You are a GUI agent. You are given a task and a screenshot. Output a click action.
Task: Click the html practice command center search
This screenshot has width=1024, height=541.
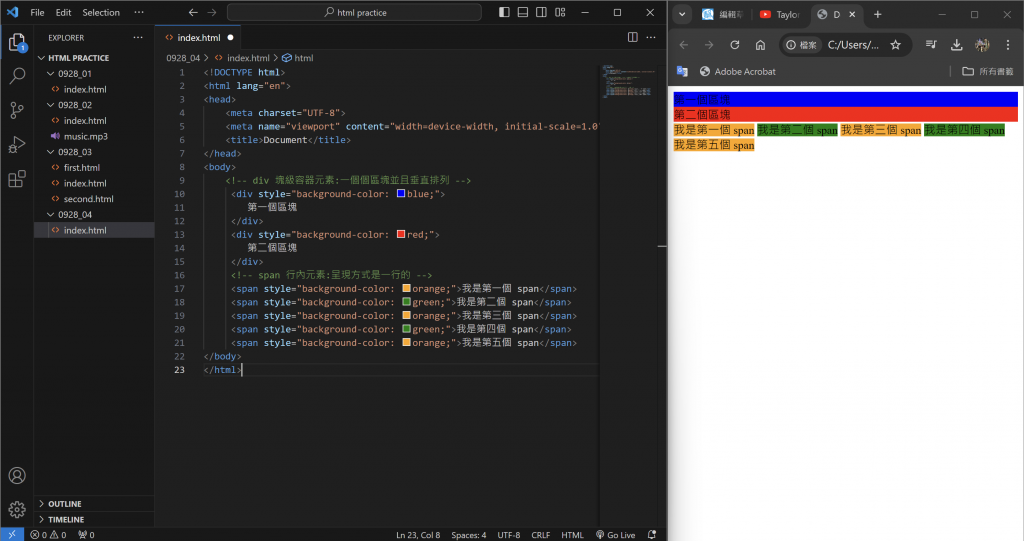354,12
